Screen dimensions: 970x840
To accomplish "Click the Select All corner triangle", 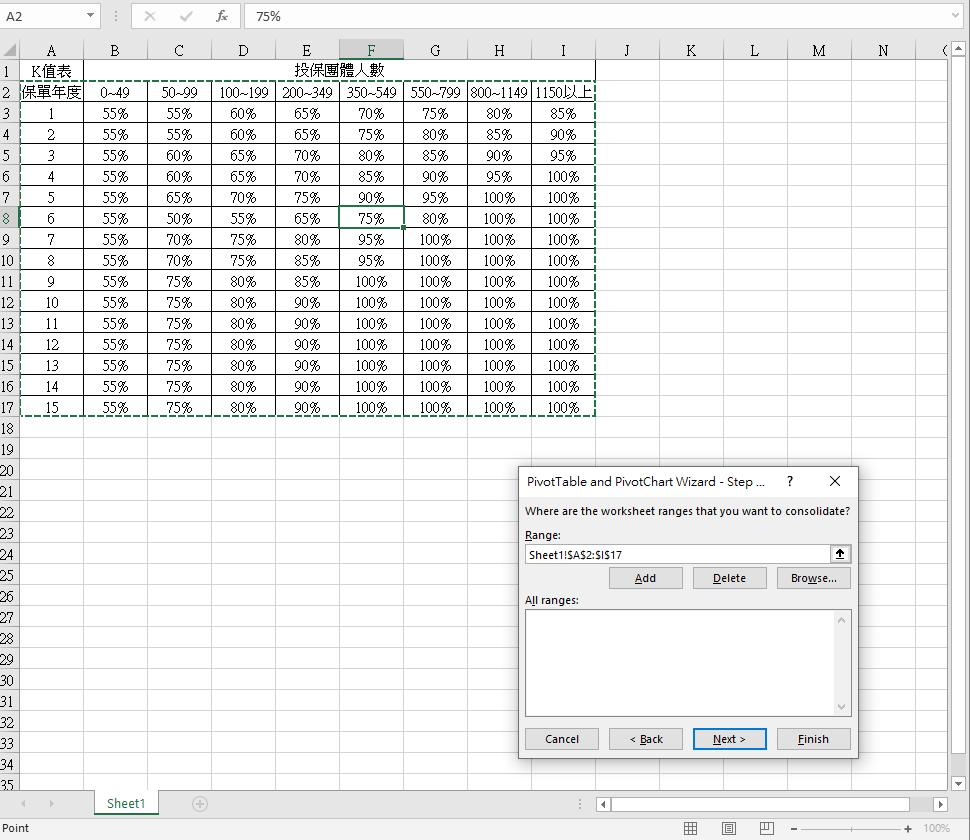I will [10, 50].
